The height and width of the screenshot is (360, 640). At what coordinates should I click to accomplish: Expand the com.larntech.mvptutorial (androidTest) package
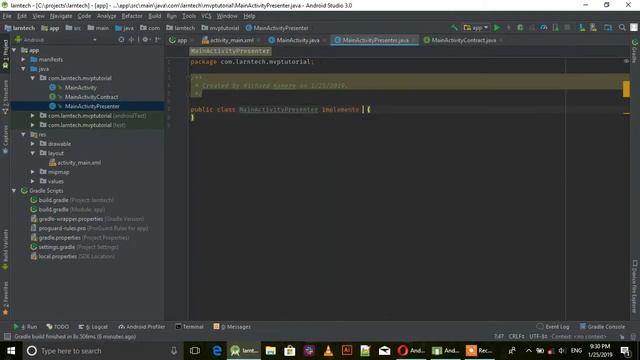[x=33, y=116]
